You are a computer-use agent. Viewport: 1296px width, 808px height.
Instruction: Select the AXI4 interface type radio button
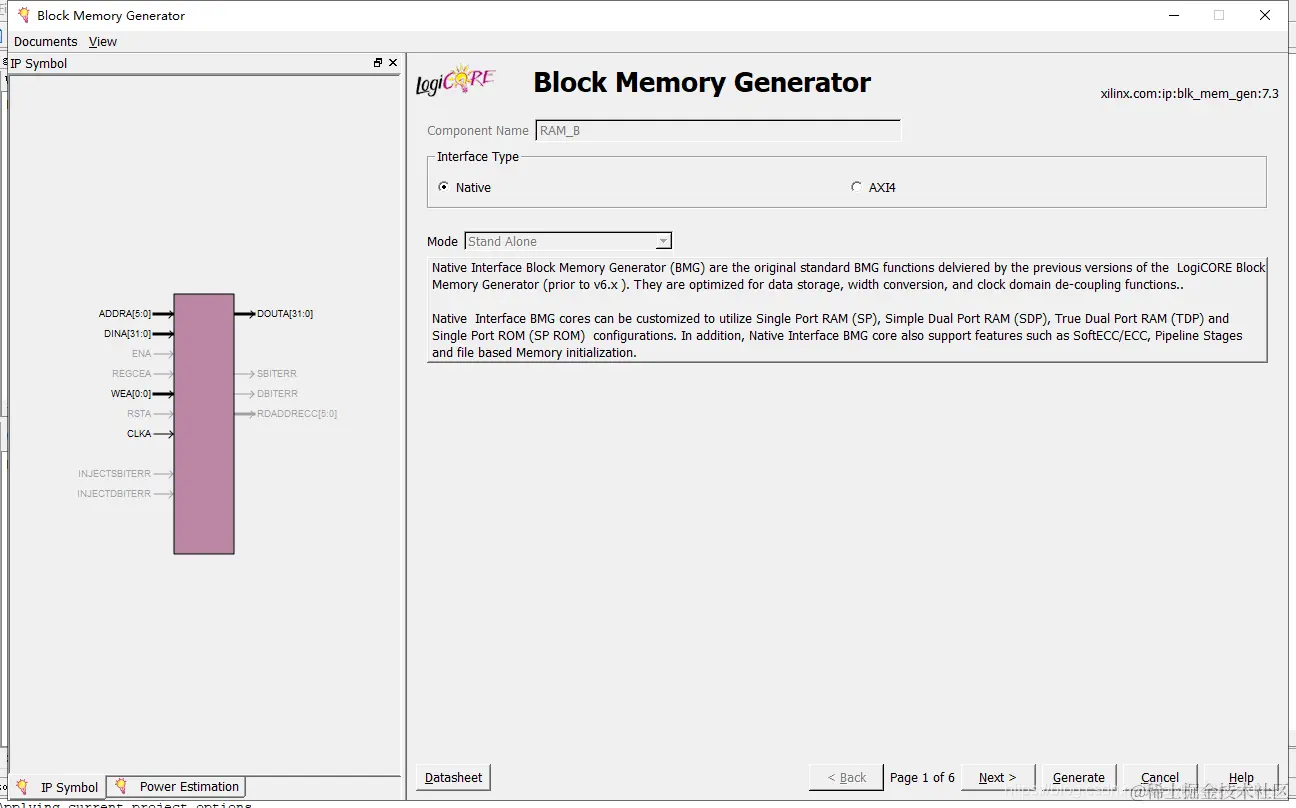point(856,187)
